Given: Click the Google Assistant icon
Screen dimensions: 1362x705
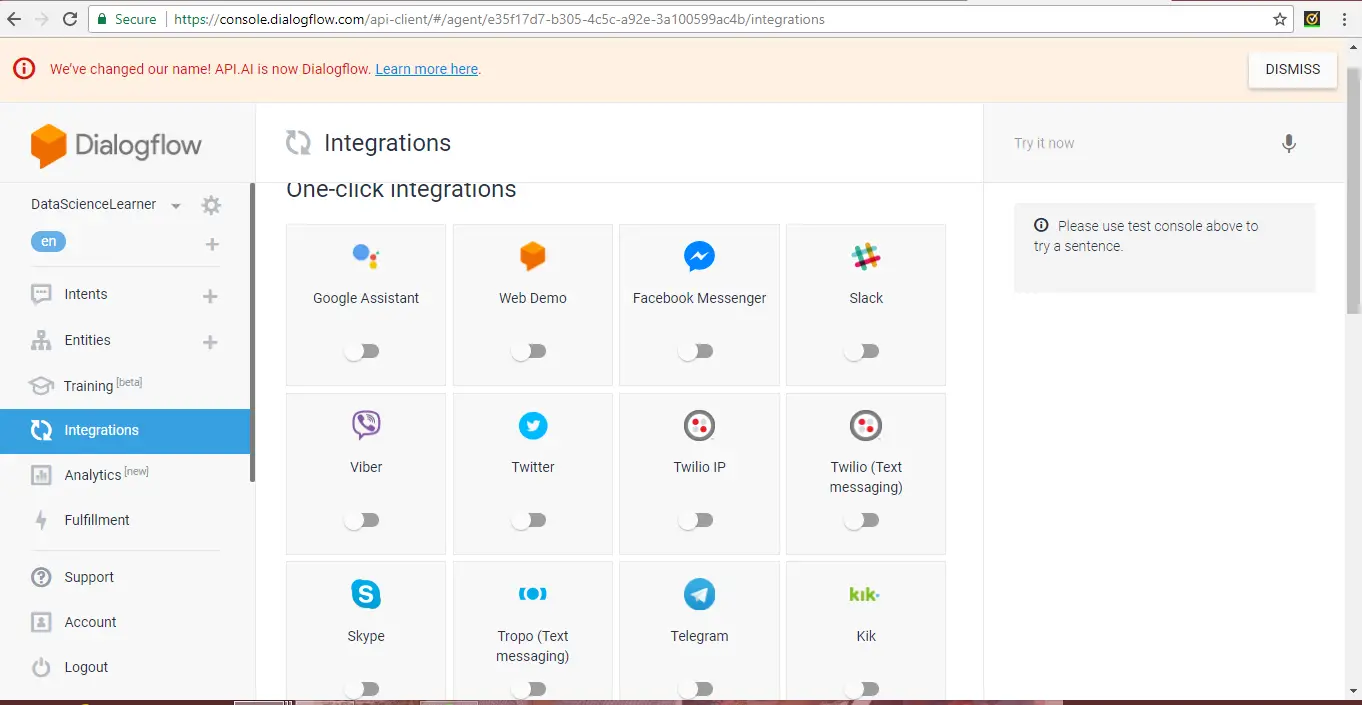Looking at the screenshot, I should [366, 257].
